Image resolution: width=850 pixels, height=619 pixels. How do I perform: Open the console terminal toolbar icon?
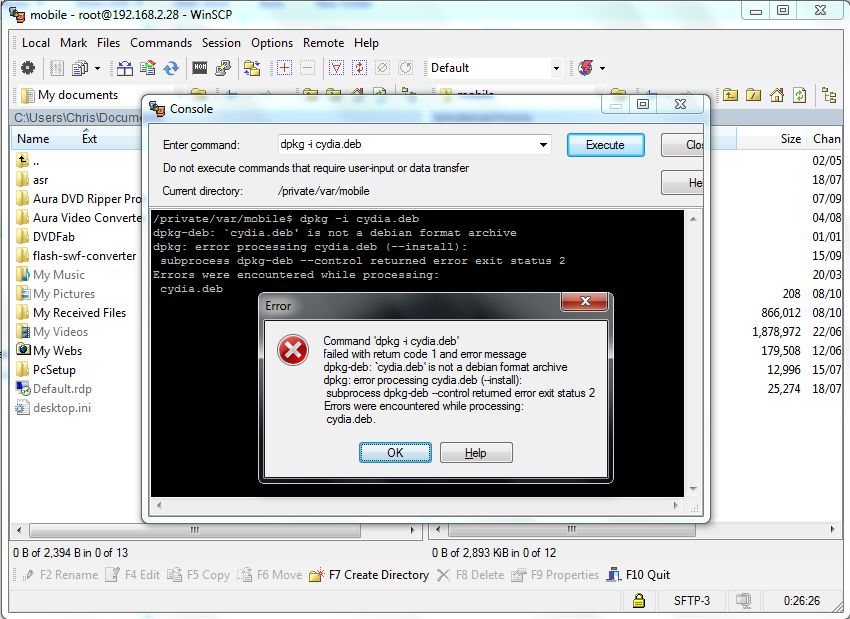click(x=200, y=68)
